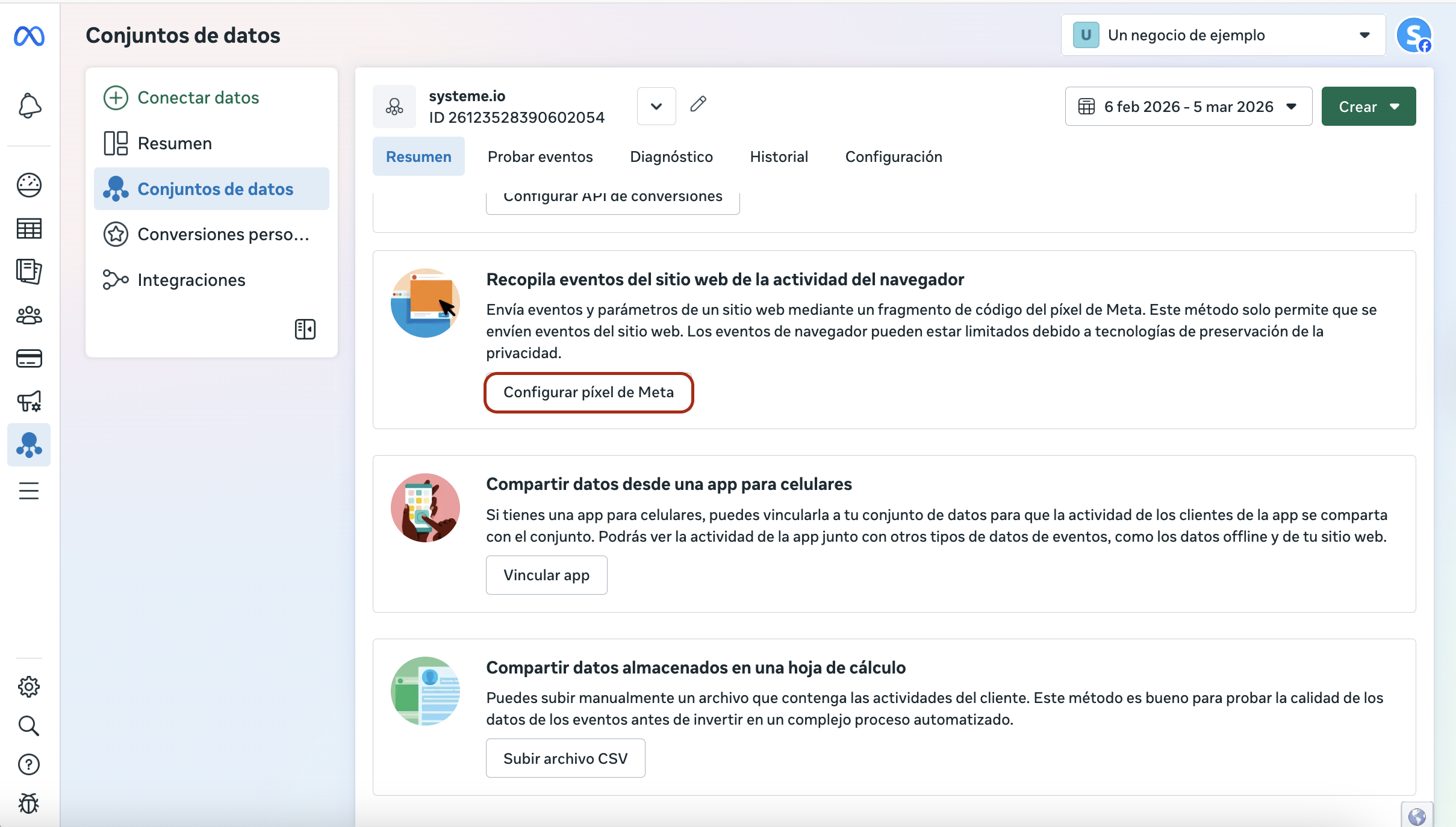Select Integraciones in the side menu
Viewport: 1456px width, 827px height.
pos(191,280)
